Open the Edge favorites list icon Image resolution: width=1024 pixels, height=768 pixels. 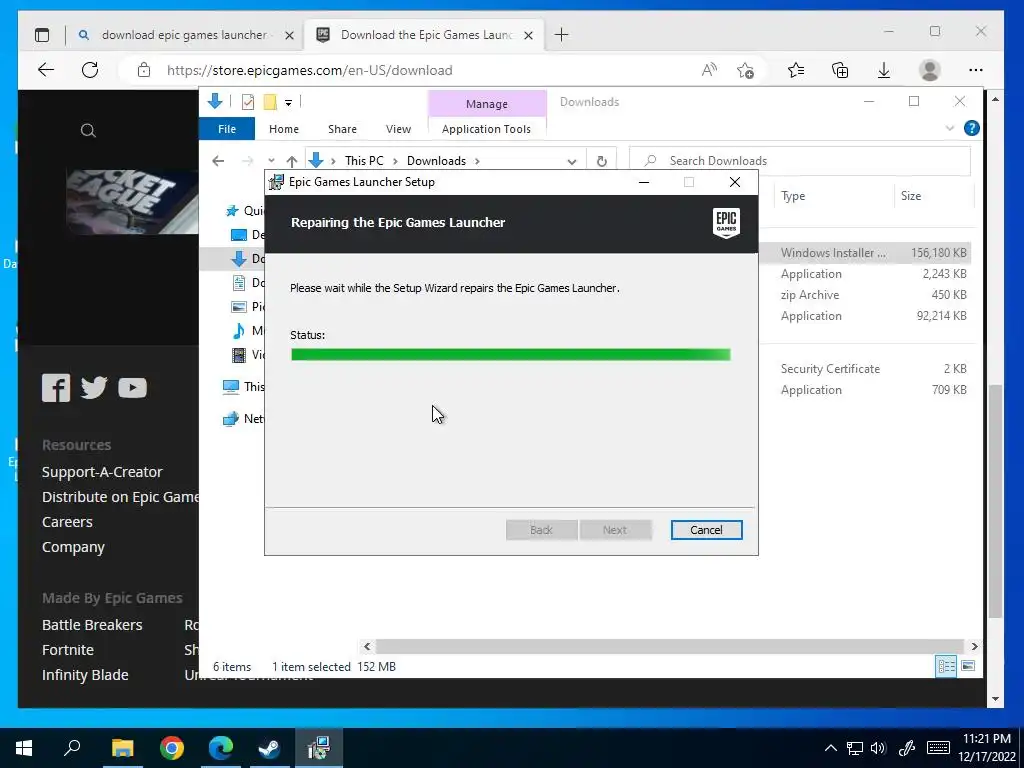795,70
